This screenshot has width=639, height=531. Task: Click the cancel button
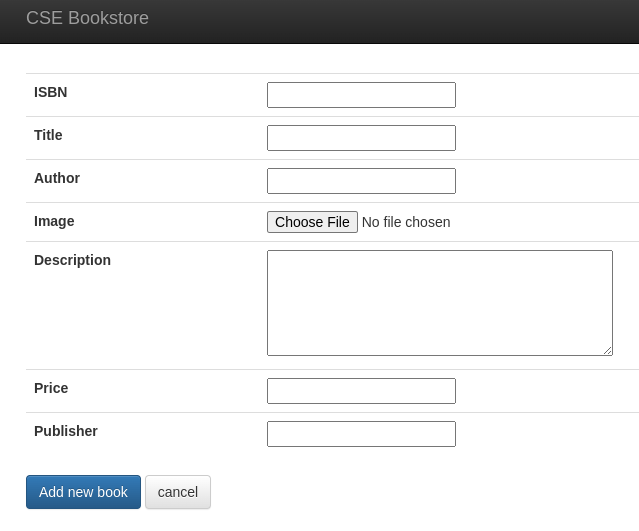178,492
